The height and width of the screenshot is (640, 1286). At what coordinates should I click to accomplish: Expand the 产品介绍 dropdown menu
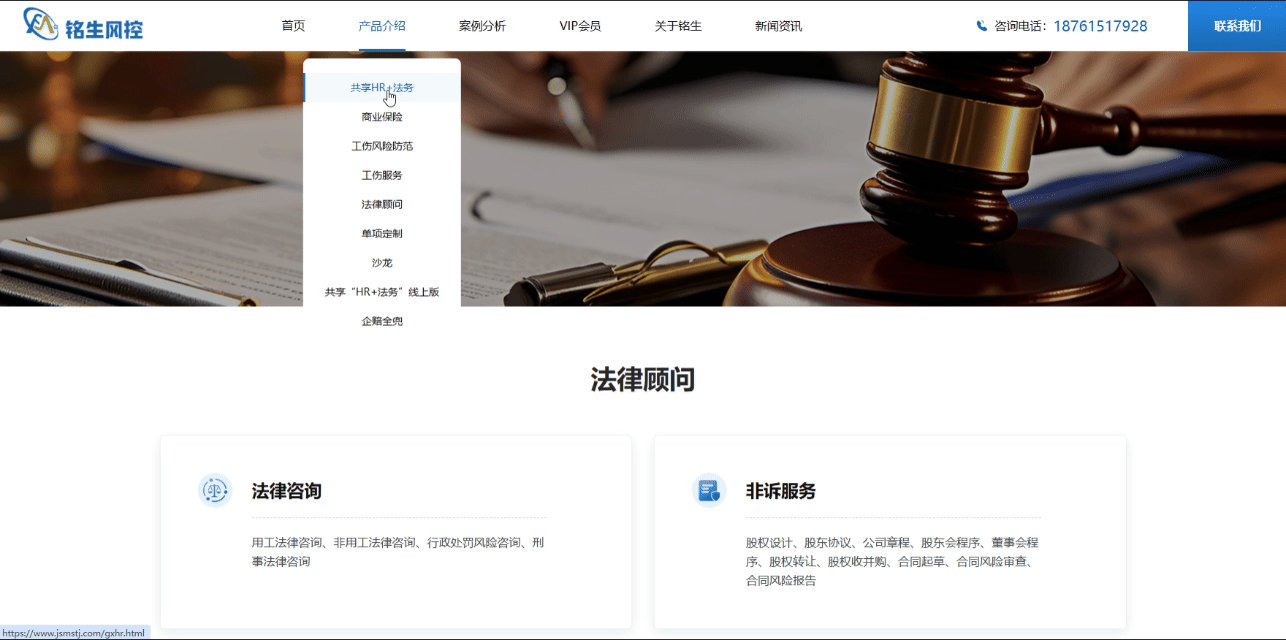pyautogui.click(x=381, y=25)
